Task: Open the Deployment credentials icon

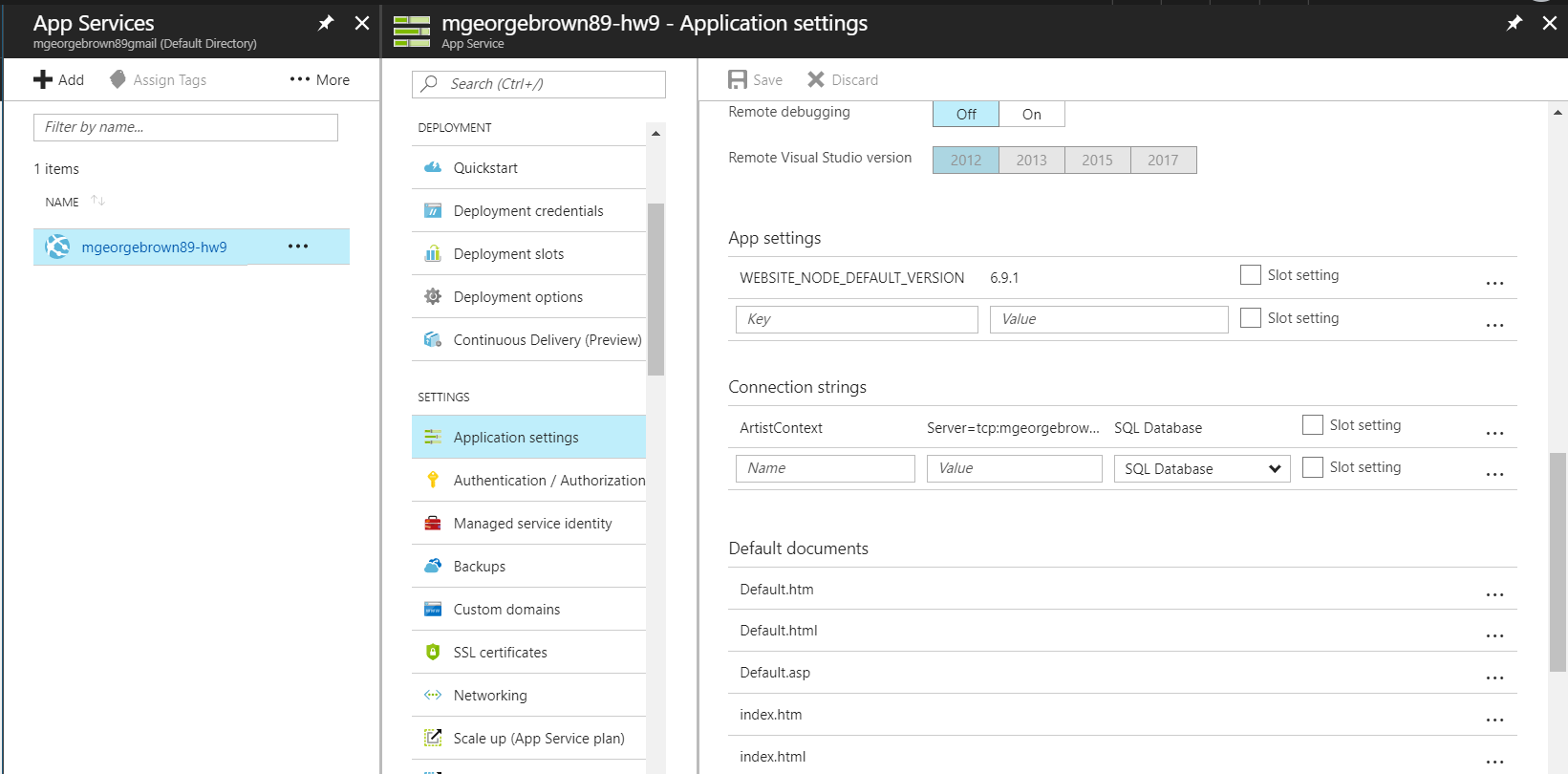Action: click(433, 210)
